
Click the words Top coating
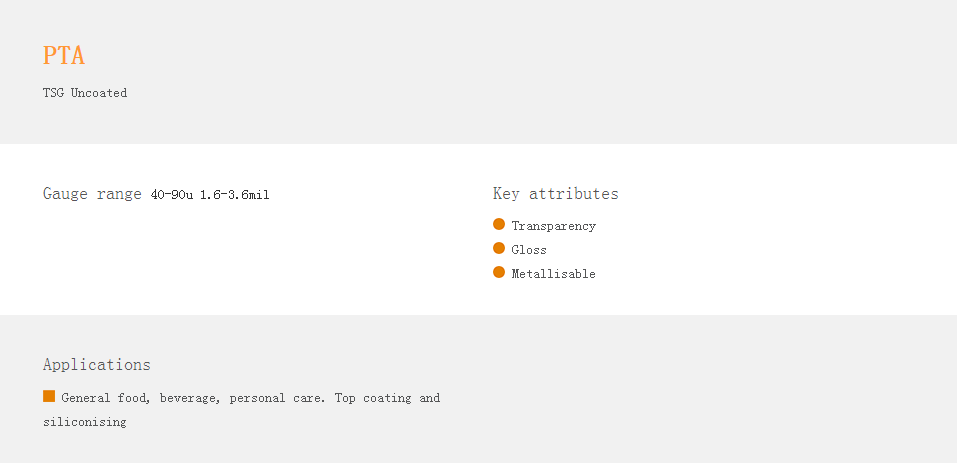point(373,398)
